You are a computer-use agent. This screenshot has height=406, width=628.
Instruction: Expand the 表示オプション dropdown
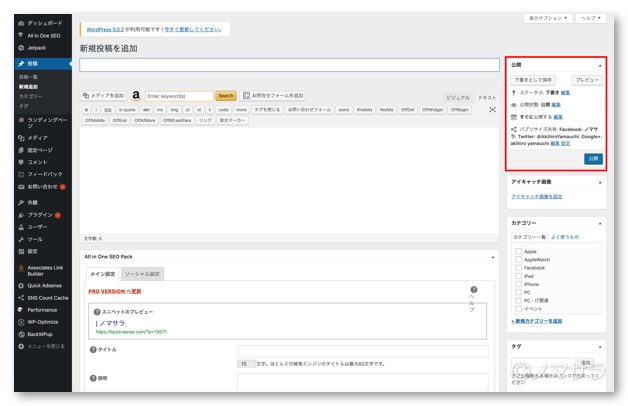click(549, 18)
